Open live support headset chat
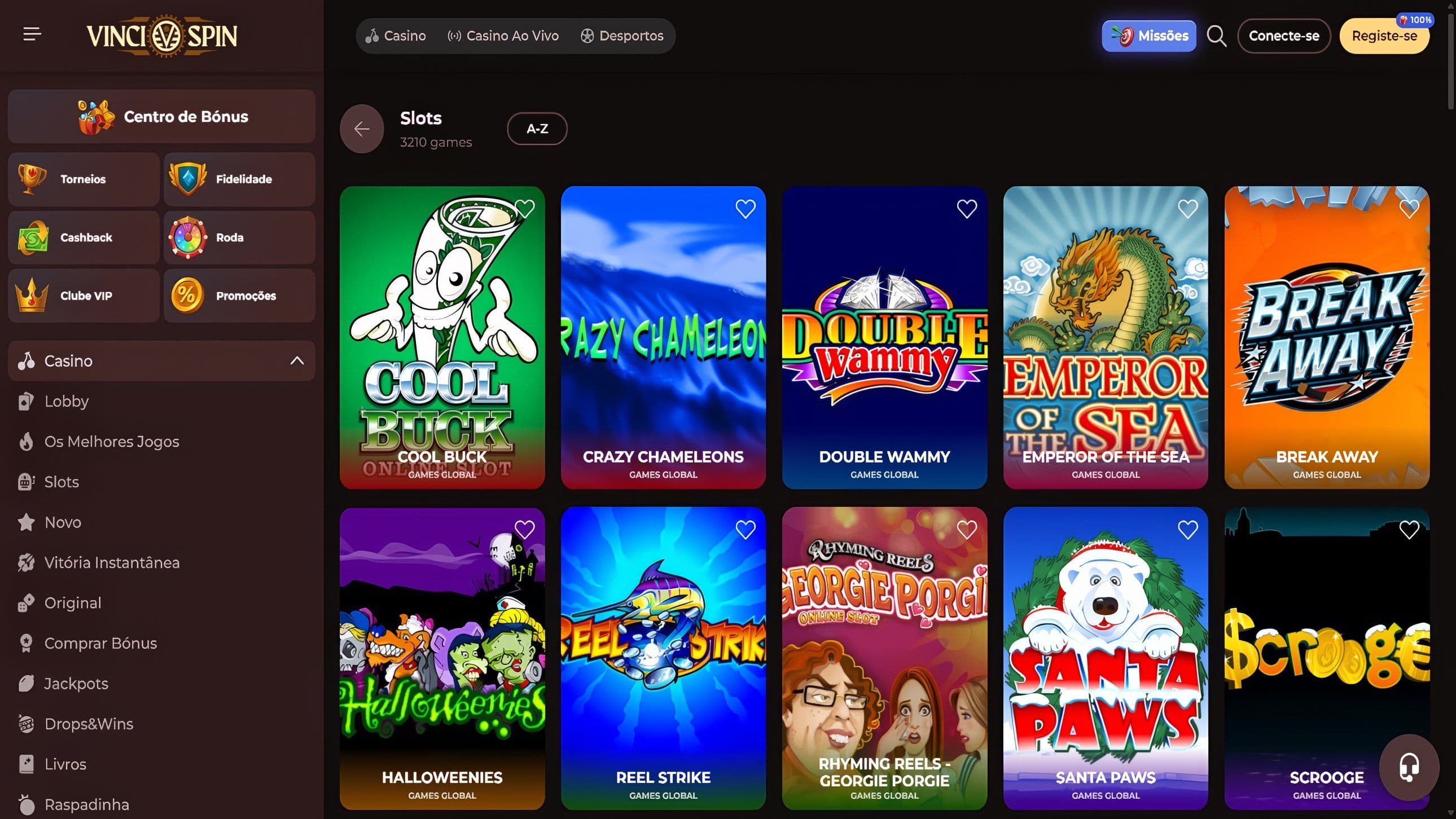This screenshot has height=819, width=1456. pos(1409,767)
